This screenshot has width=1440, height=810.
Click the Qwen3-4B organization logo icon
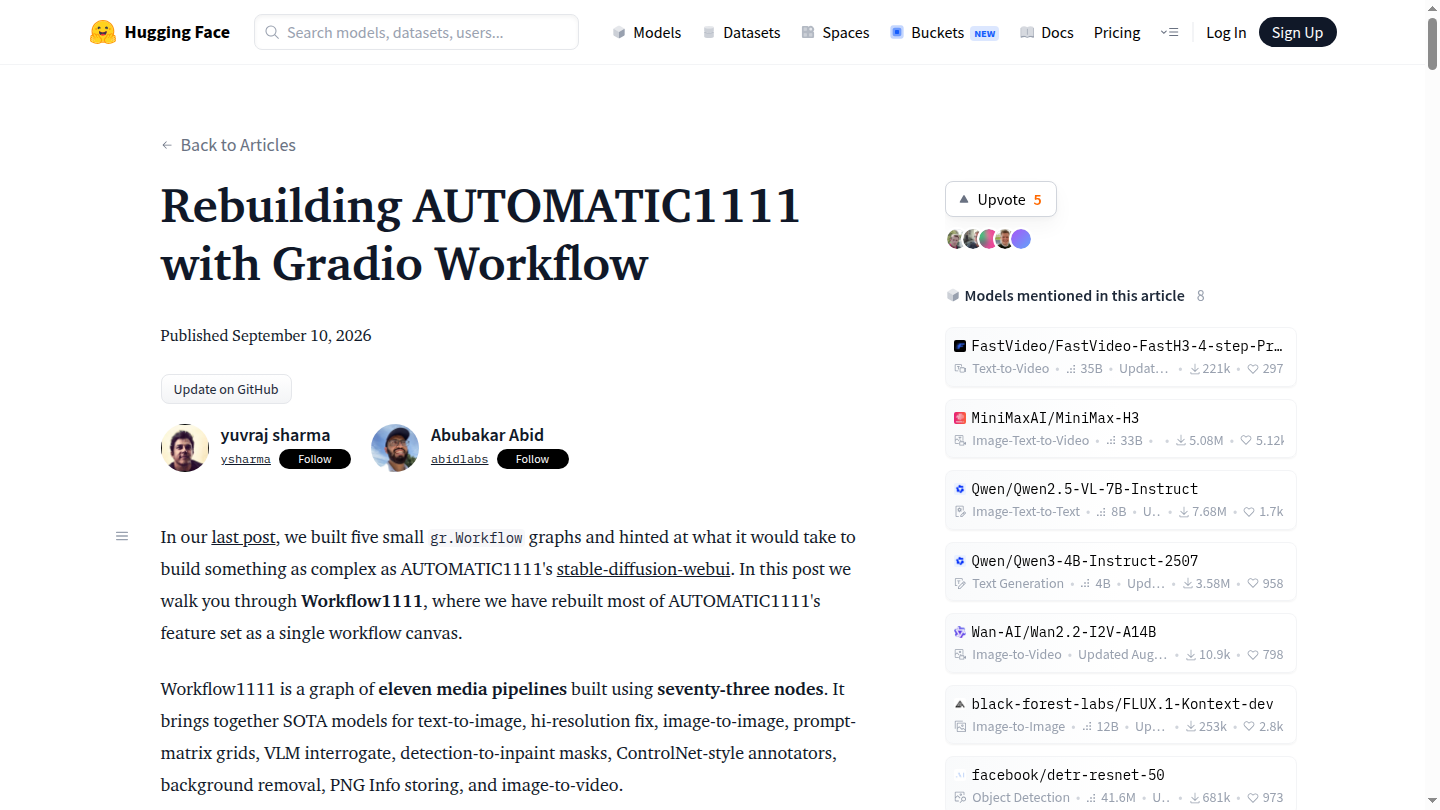tap(960, 561)
